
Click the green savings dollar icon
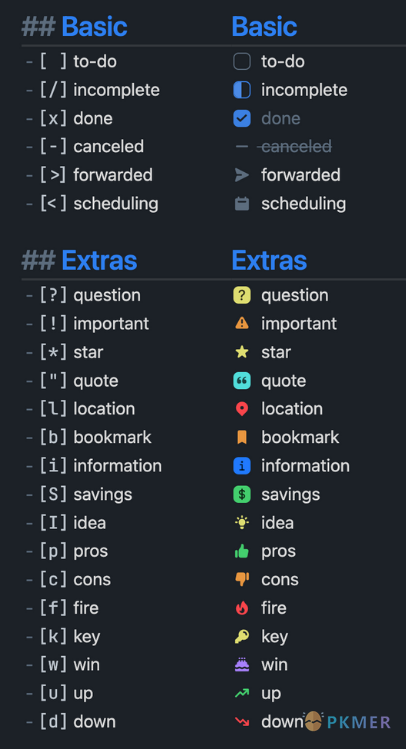242,494
